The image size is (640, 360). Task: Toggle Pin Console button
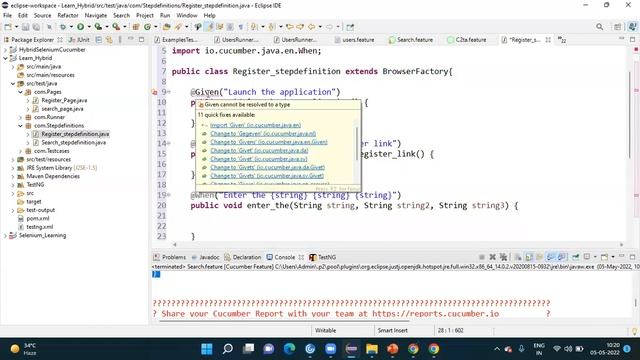coord(576,257)
